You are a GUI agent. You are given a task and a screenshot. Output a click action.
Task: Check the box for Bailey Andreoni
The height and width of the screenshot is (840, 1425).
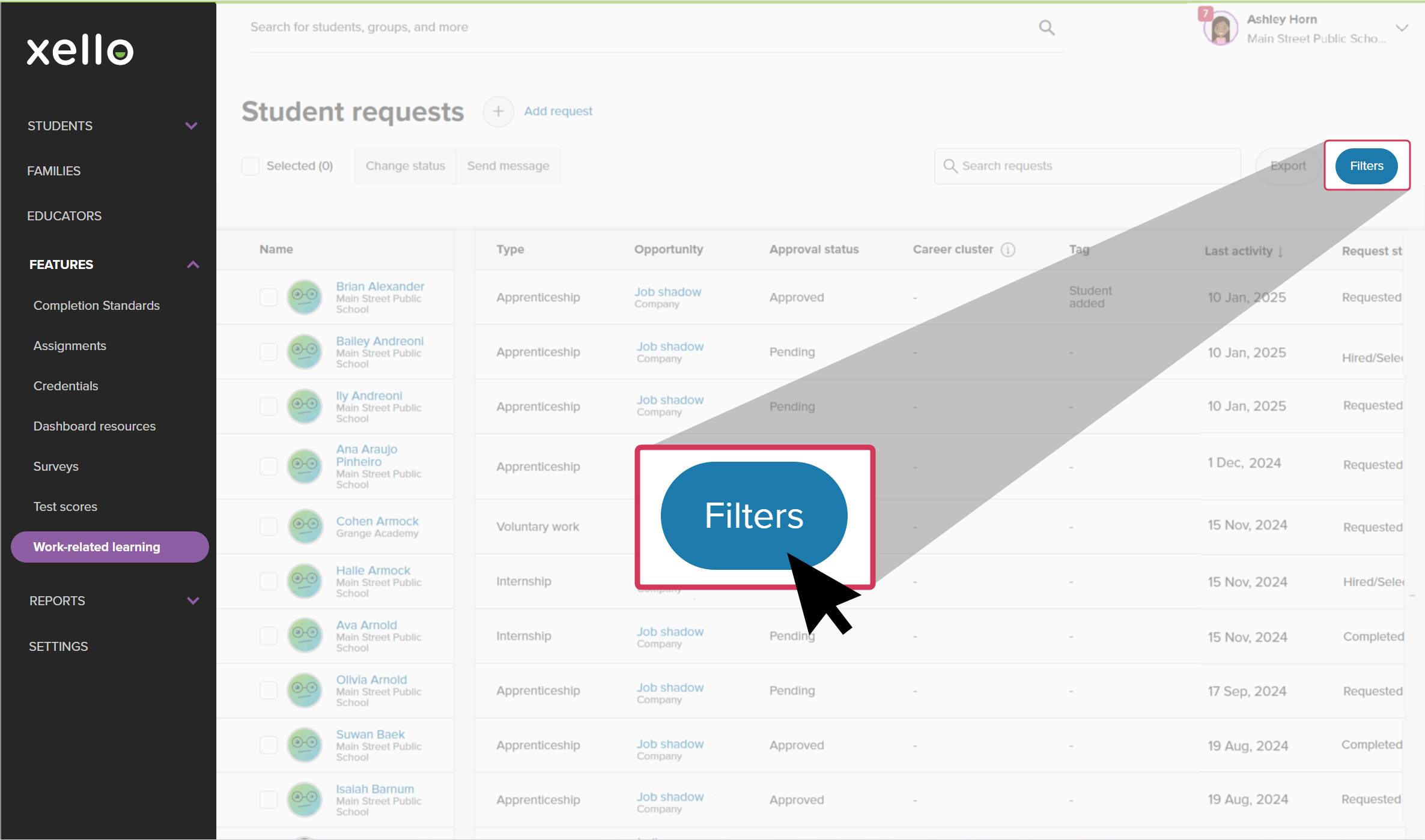pyautogui.click(x=268, y=352)
